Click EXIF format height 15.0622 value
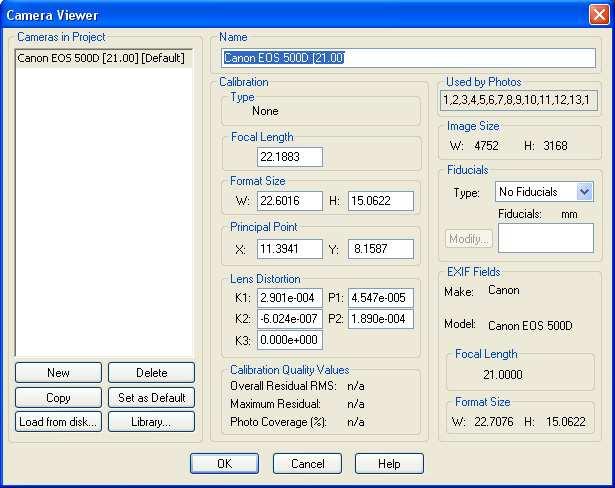 click(566, 422)
